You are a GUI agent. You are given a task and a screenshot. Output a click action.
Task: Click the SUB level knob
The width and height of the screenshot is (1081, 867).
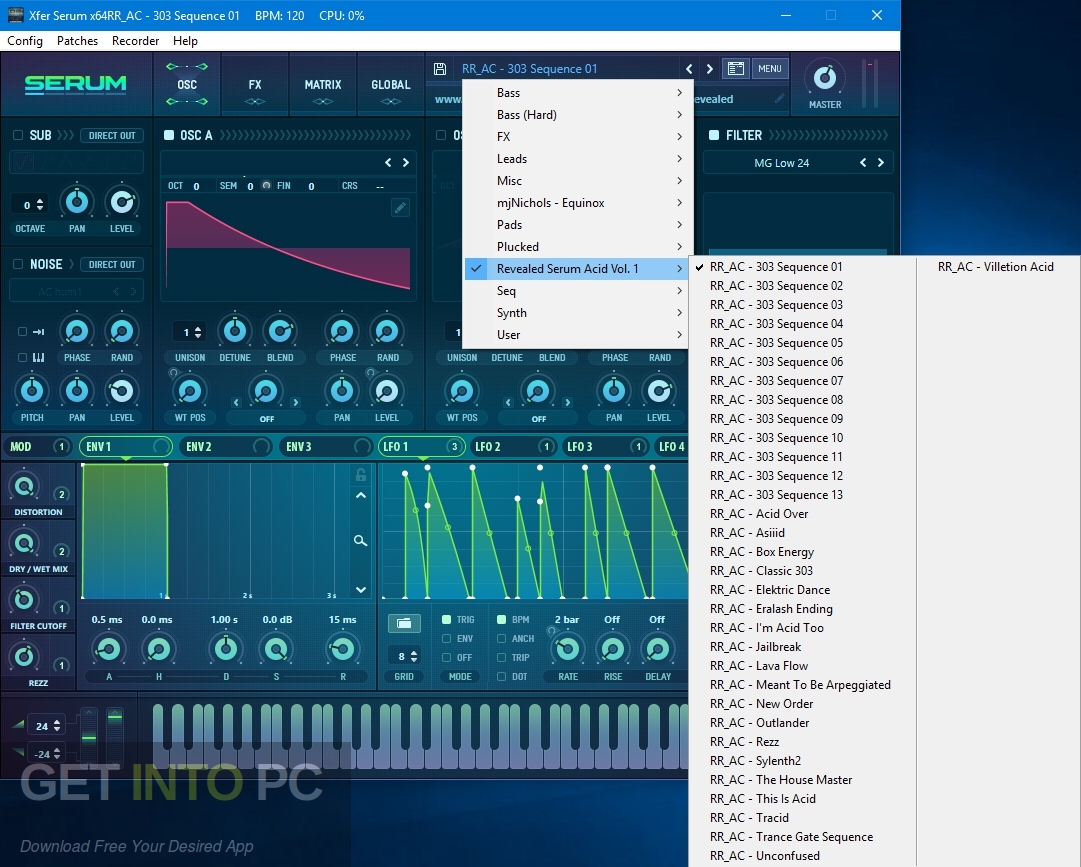[122, 202]
